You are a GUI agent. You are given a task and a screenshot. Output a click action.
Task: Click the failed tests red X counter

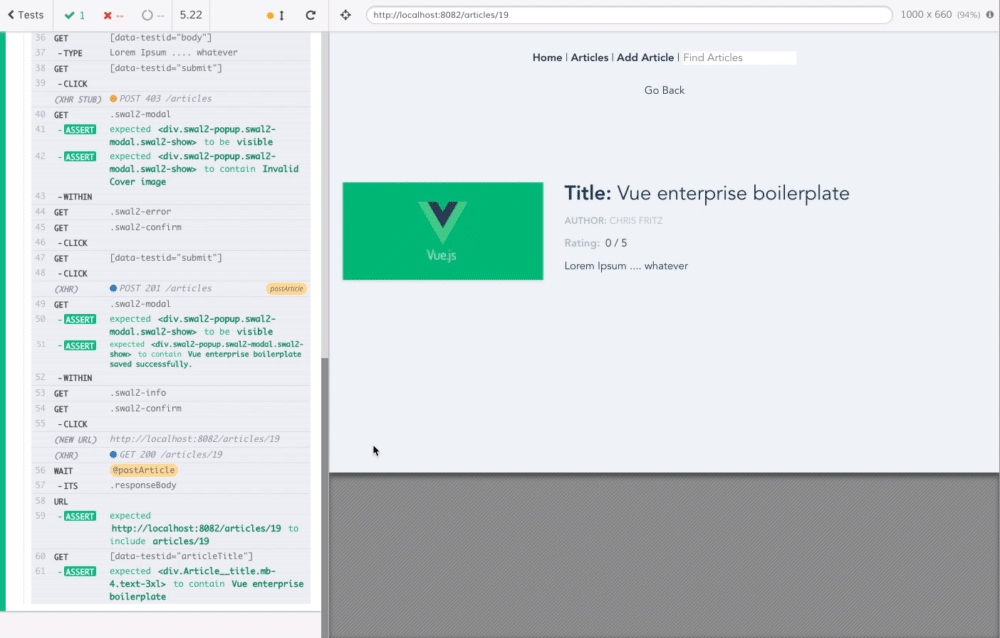point(113,15)
